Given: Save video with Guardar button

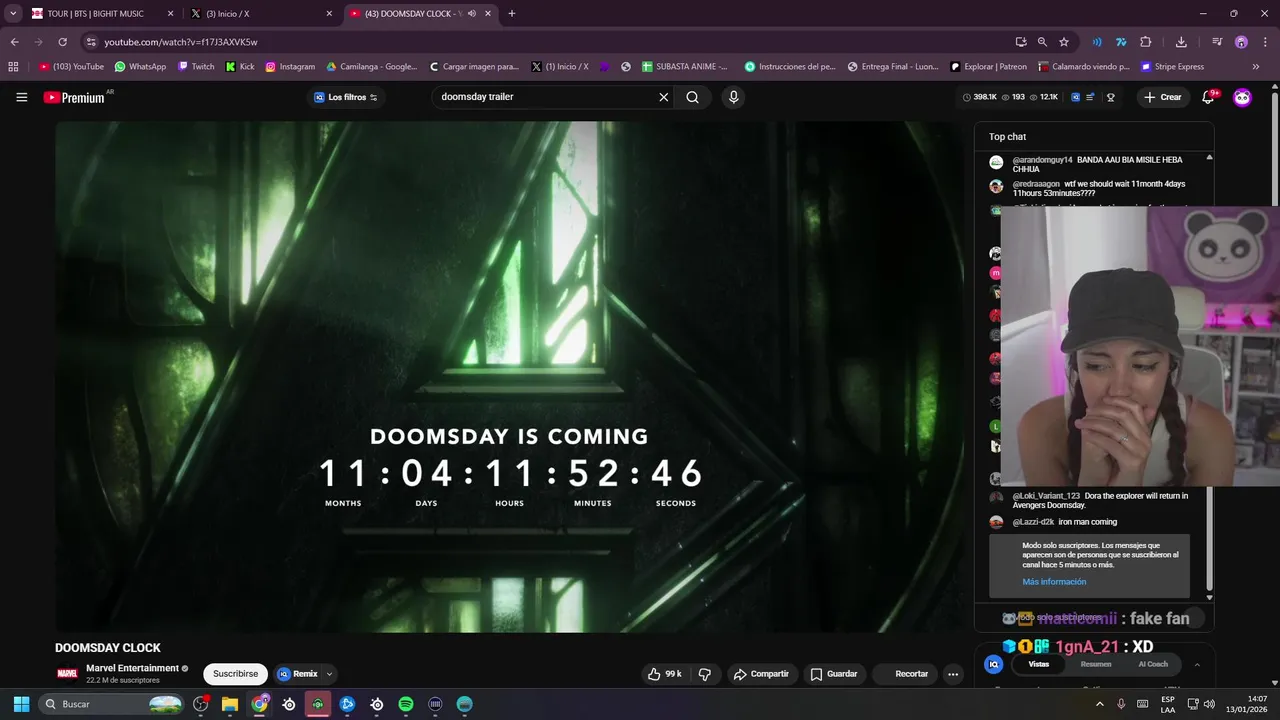Looking at the screenshot, I should pos(834,674).
